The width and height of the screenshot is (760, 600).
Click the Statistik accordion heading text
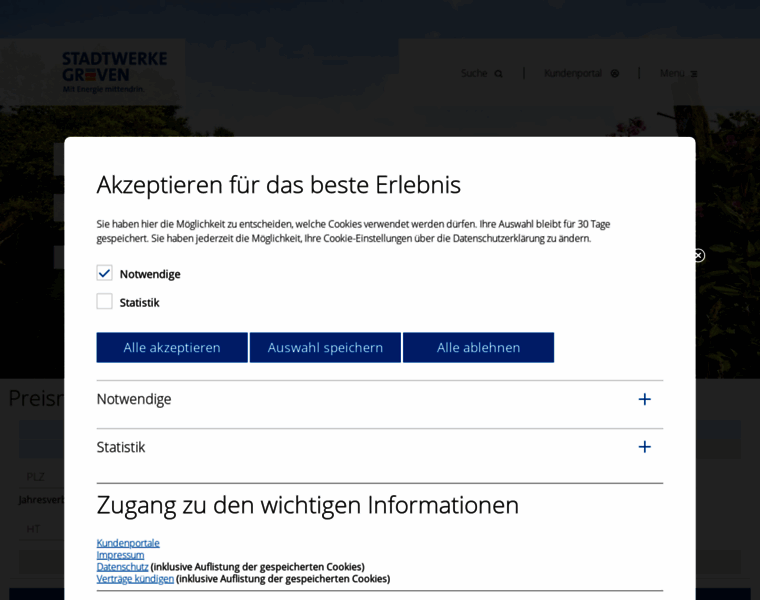click(x=121, y=447)
